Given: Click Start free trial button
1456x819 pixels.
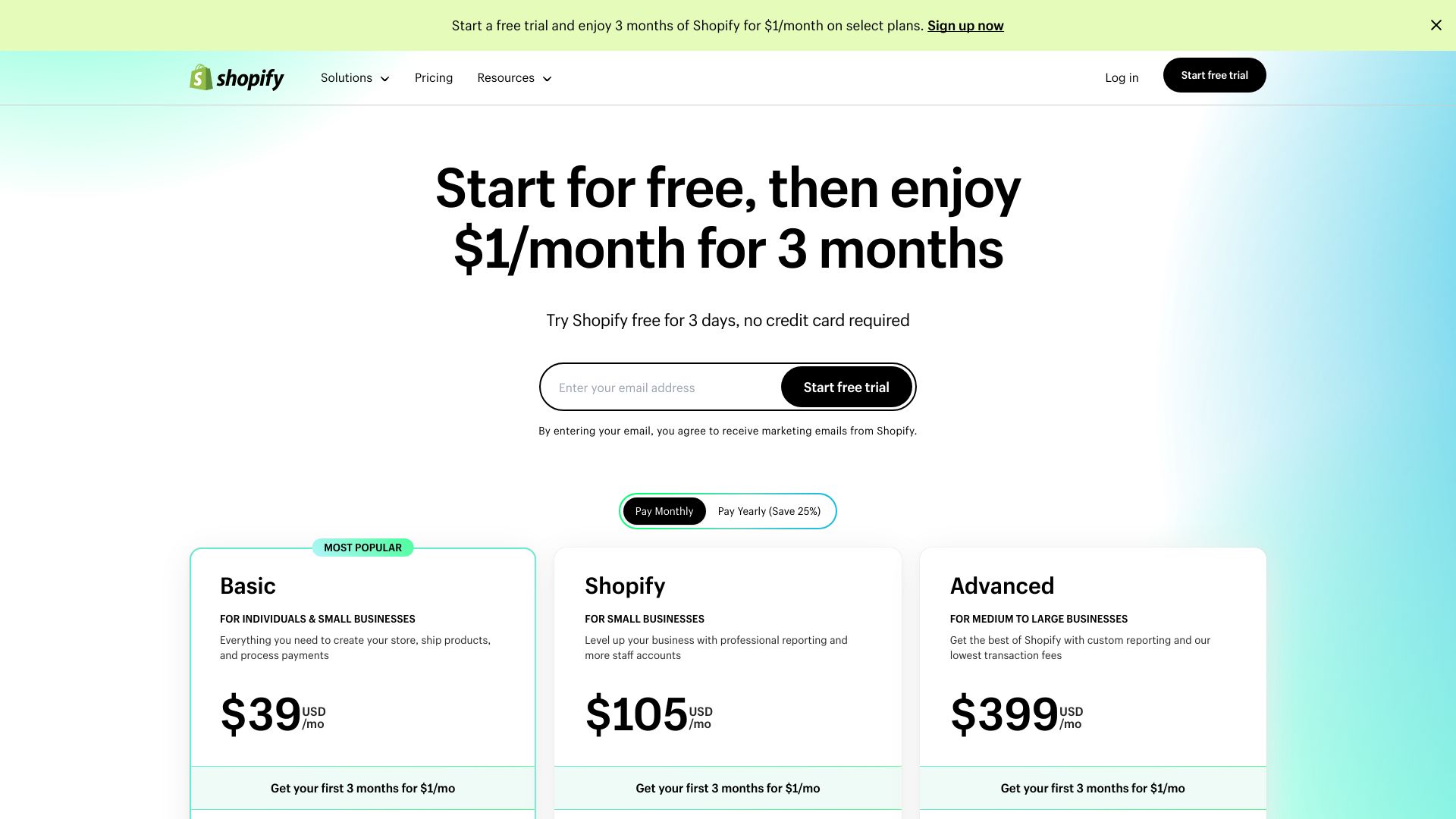Looking at the screenshot, I should pyautogui.click(x=846, y=387).
